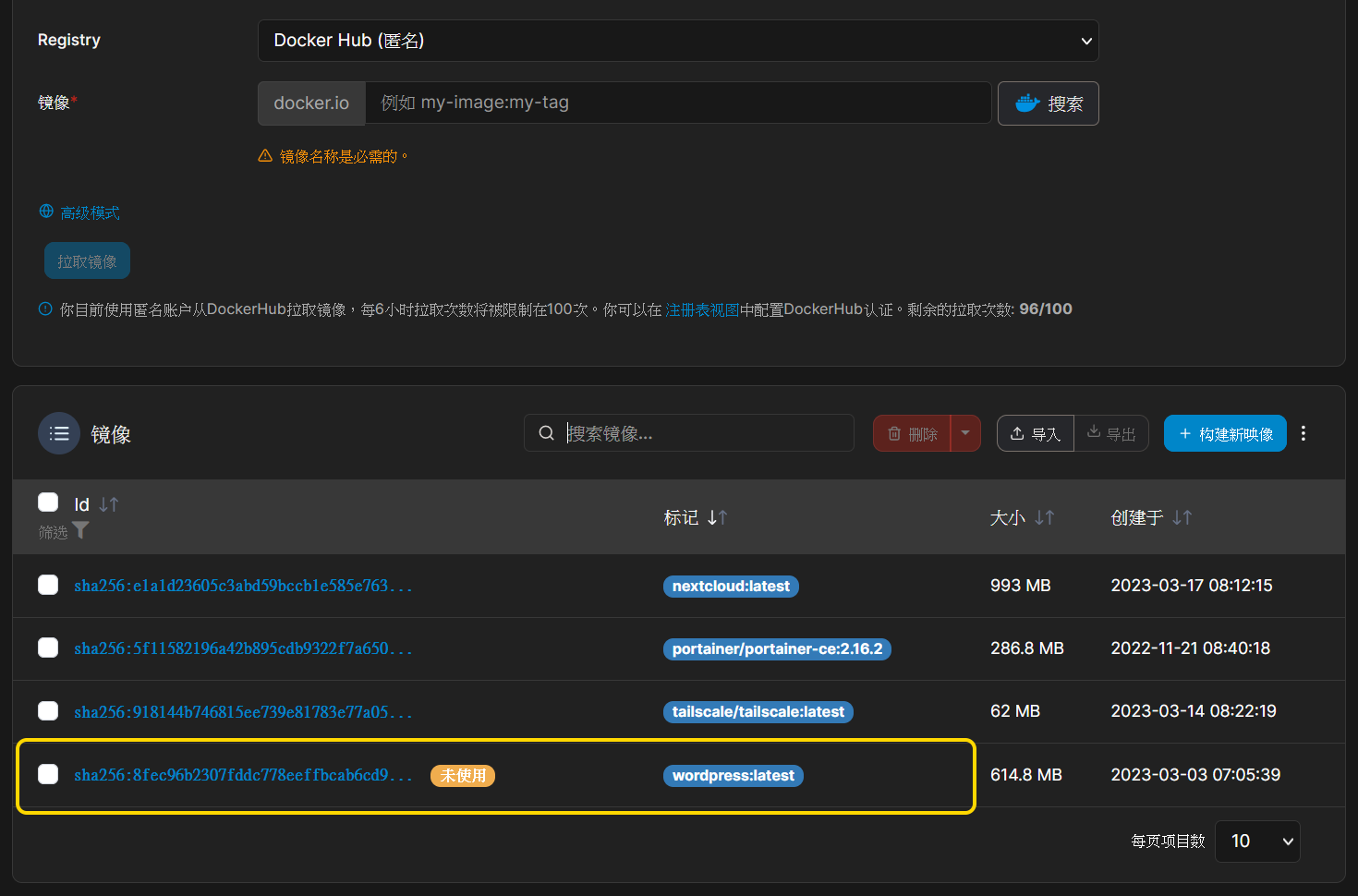Click the 62 MB size cell
This screenshot has height=896, width=1358.
1015,711
